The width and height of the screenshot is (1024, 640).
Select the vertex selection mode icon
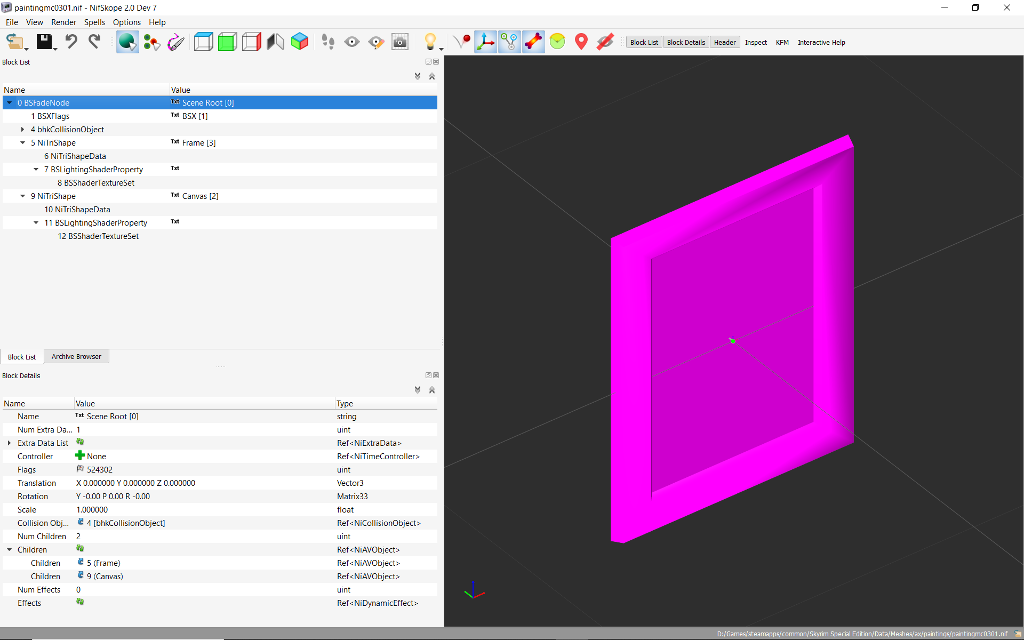(x=152, y=42)
